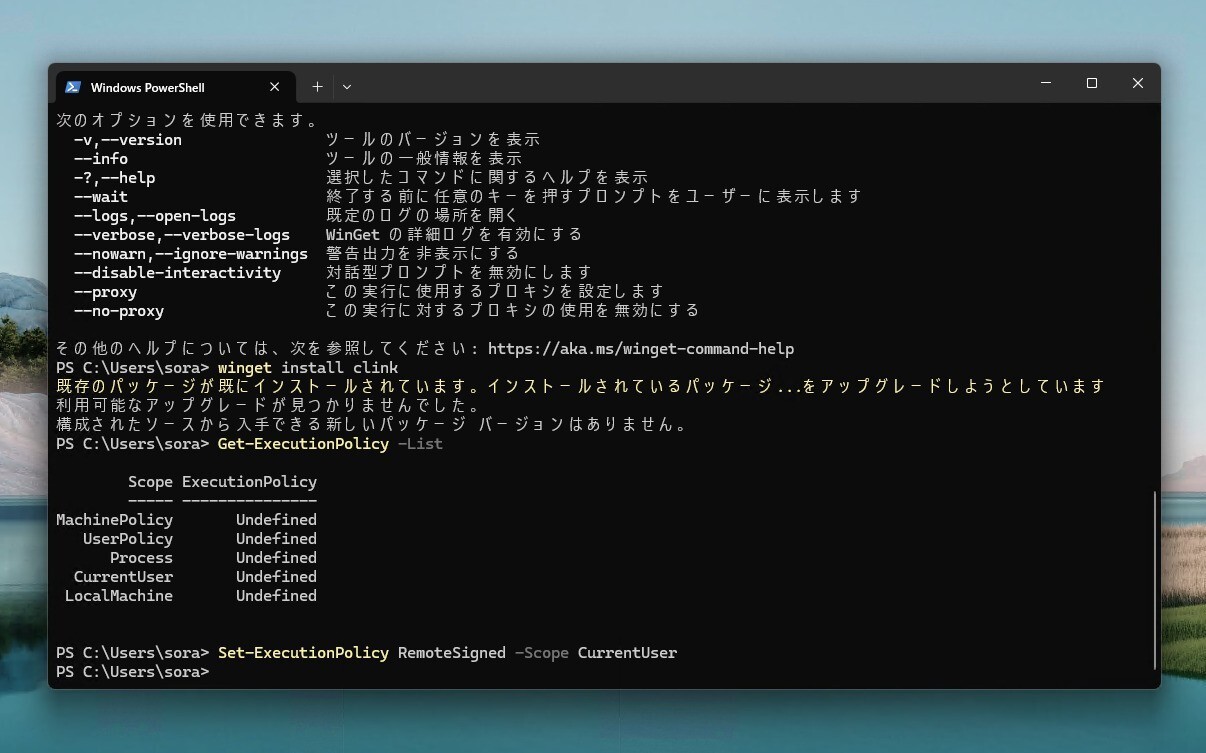Maximize the terminal window

point(1091,83)
